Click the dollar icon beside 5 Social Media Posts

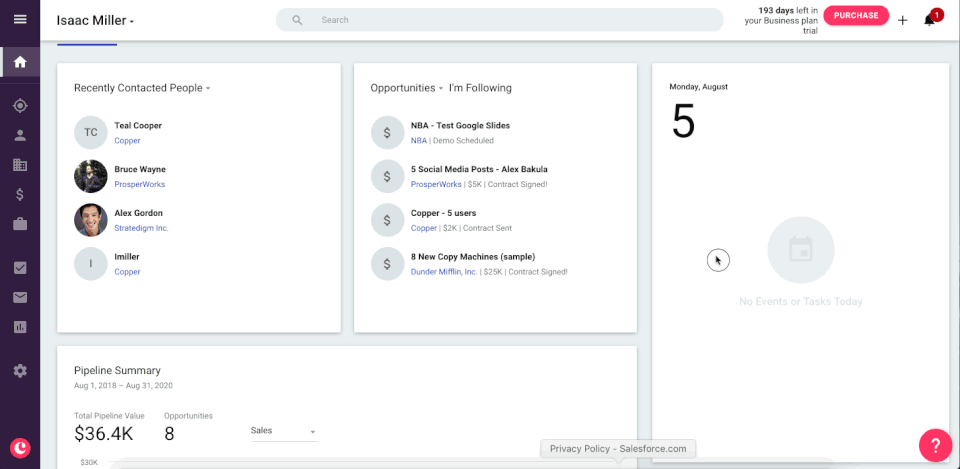click(x=387, y=176)
